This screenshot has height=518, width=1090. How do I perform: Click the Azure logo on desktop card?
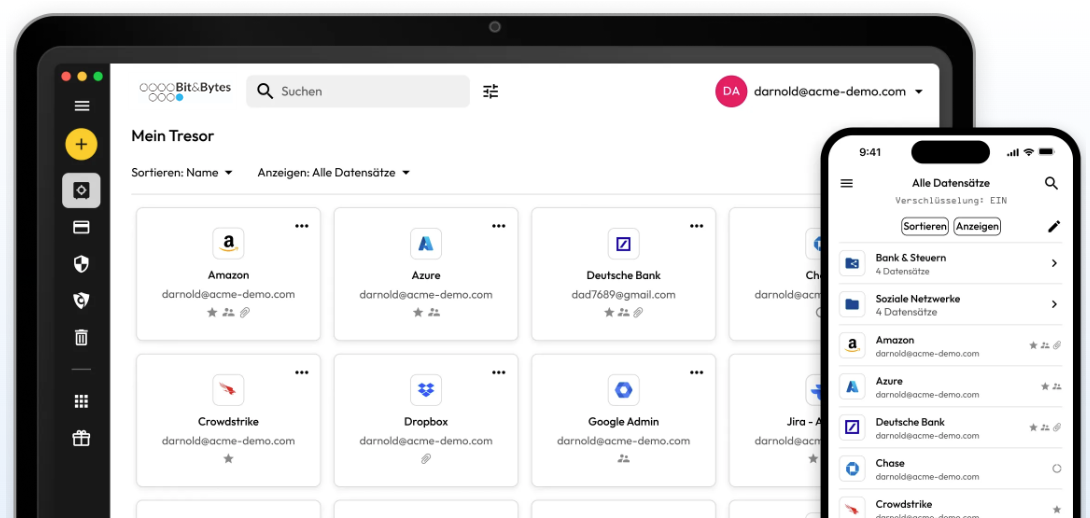pyautogui.click(x=425, y=243)
